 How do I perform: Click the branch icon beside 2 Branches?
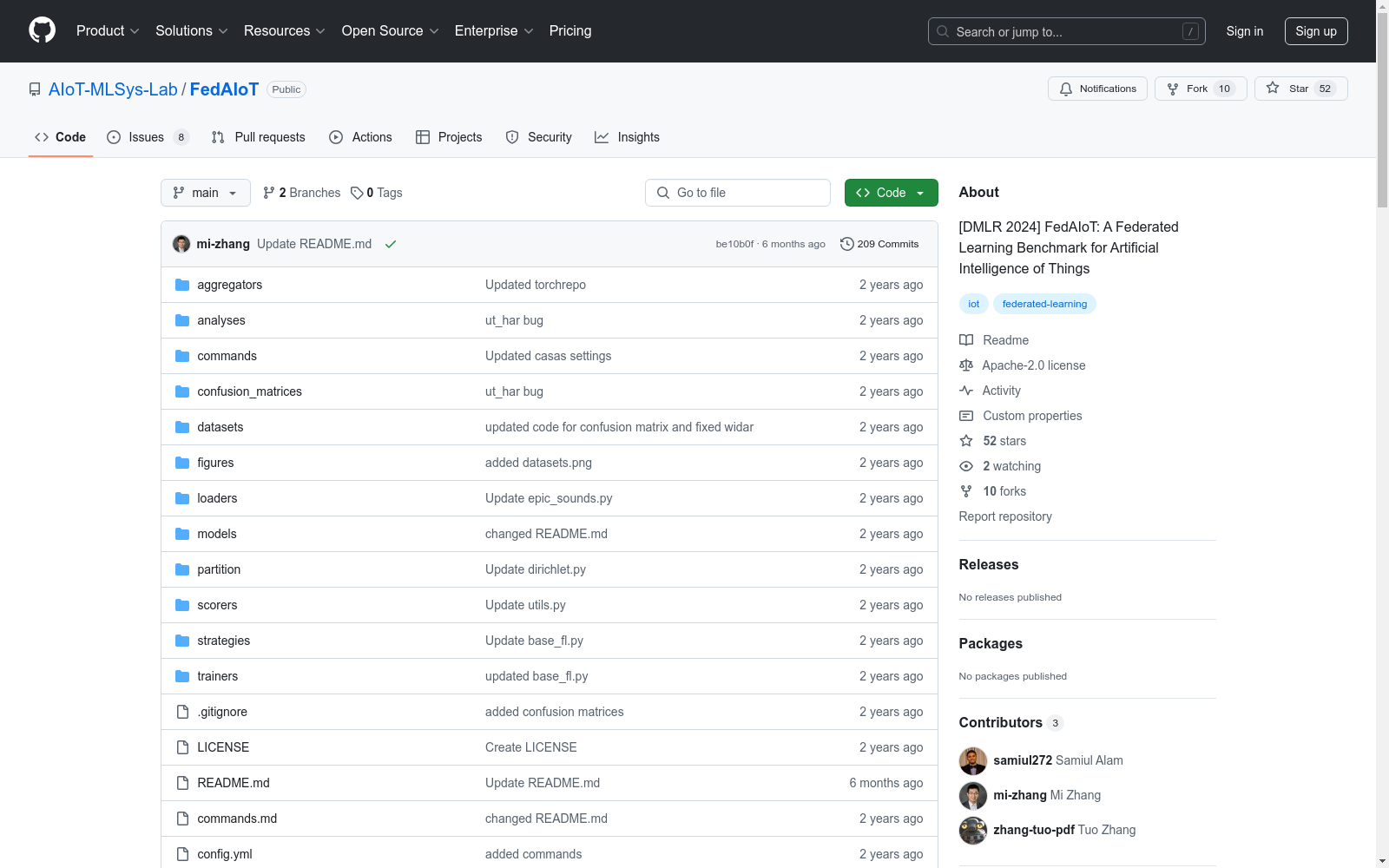[269, 193]
